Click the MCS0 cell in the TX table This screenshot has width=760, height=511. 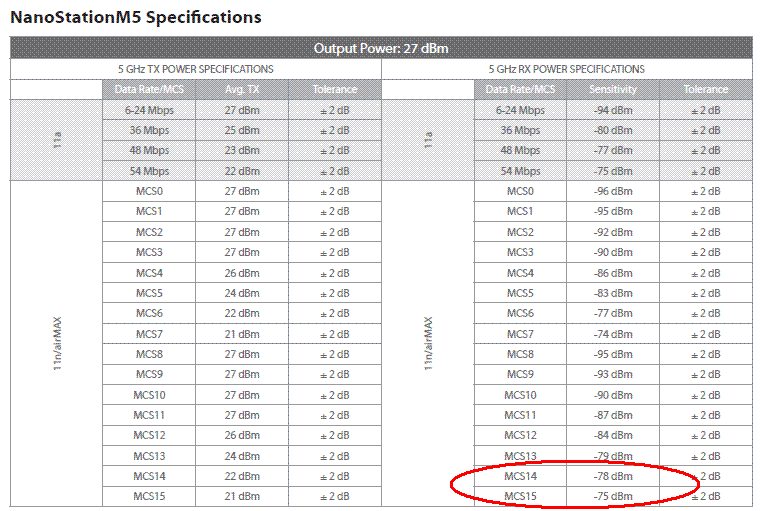[148, 191]
